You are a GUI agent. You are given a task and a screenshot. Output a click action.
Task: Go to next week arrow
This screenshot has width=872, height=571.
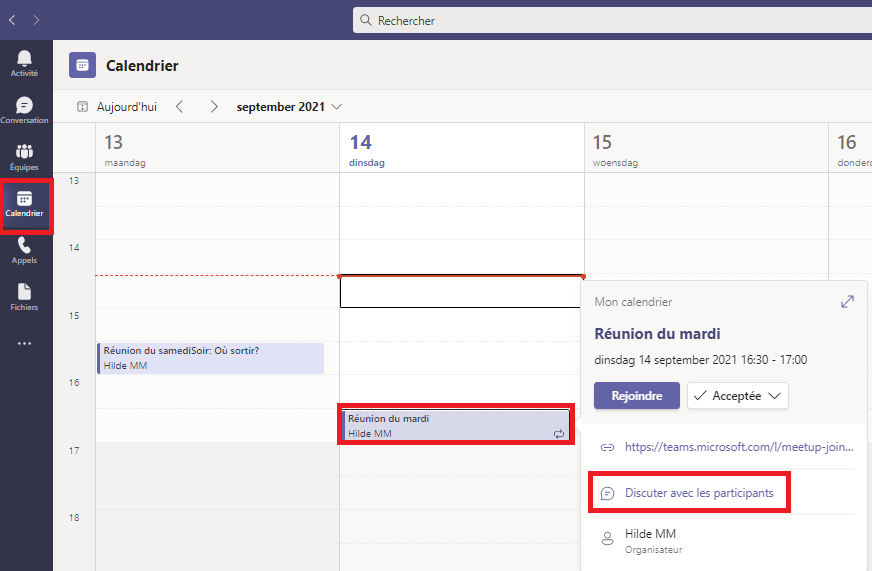[x=214, y=107]
